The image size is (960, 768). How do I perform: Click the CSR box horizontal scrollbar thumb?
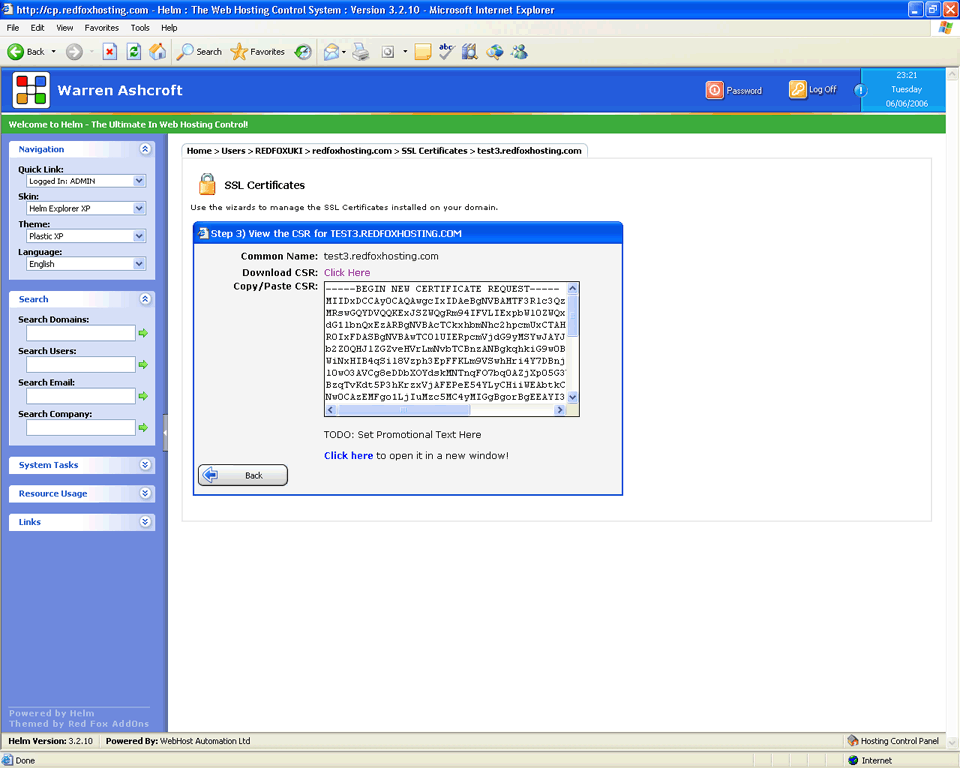click(404, 410)
